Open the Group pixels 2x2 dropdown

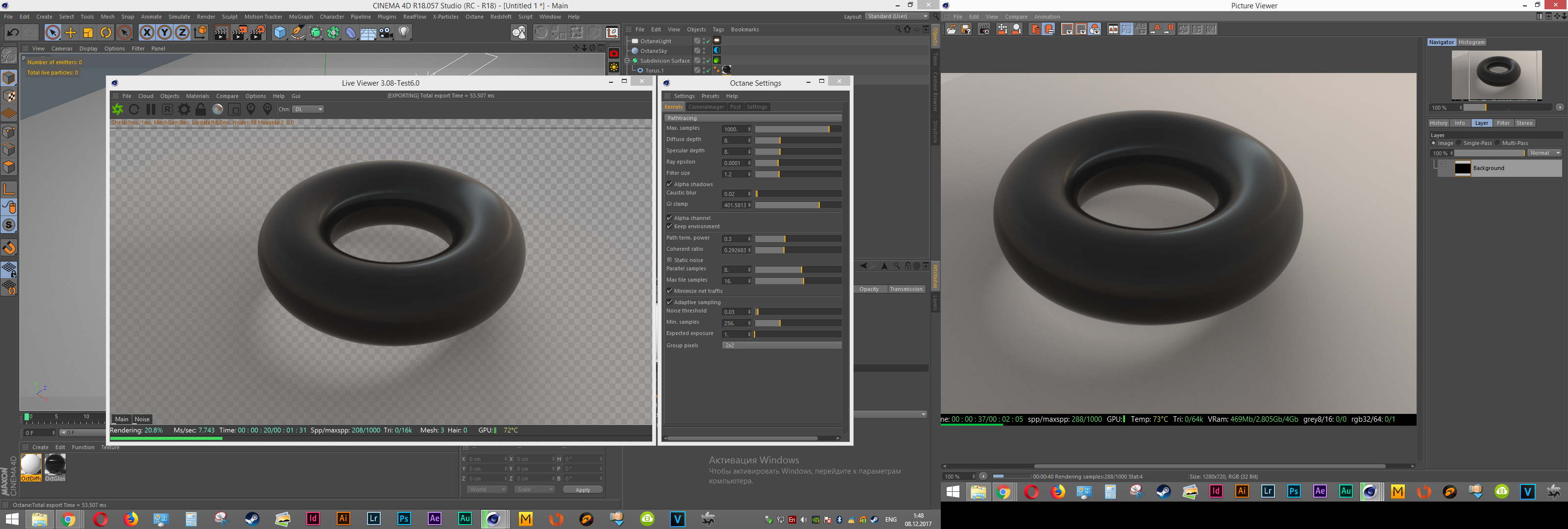pos(782,345)
